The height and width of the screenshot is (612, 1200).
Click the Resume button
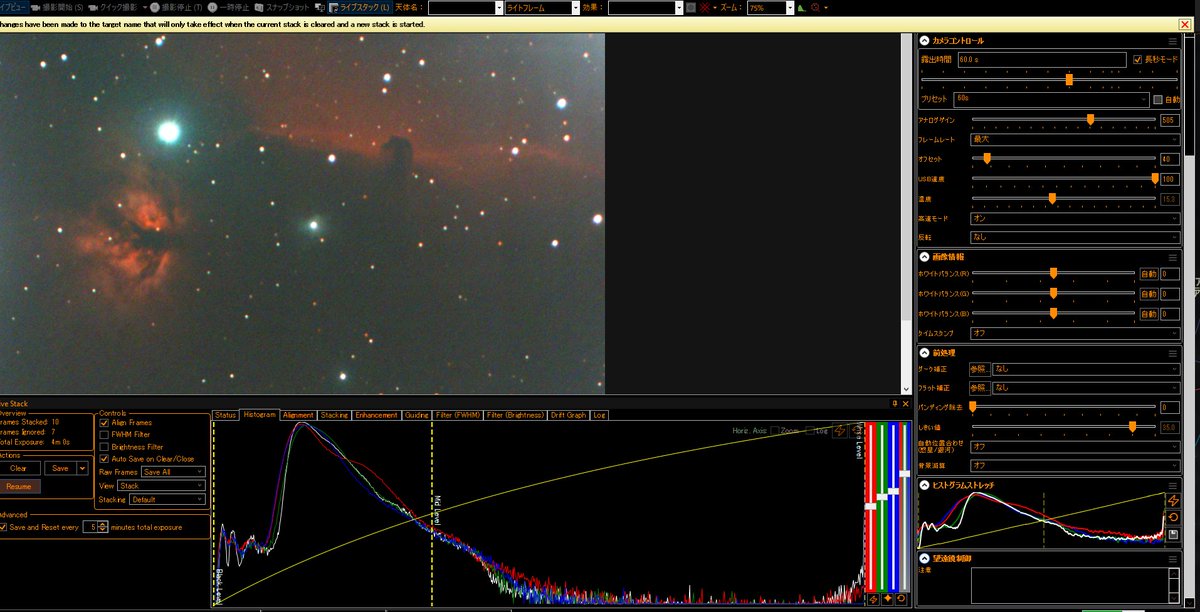tap(19, 486)
